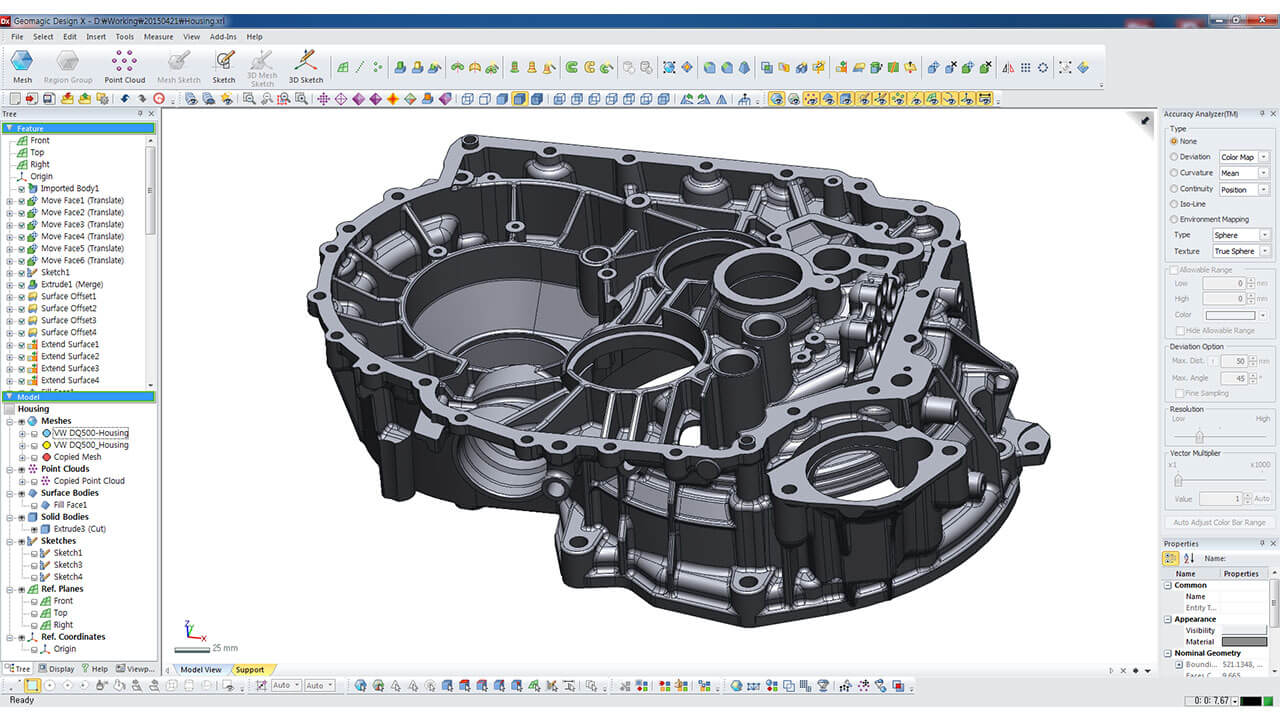Screen dimensions: 1280x720
Task: Open the Add-Ins menu
Action: tap(222, 37)
